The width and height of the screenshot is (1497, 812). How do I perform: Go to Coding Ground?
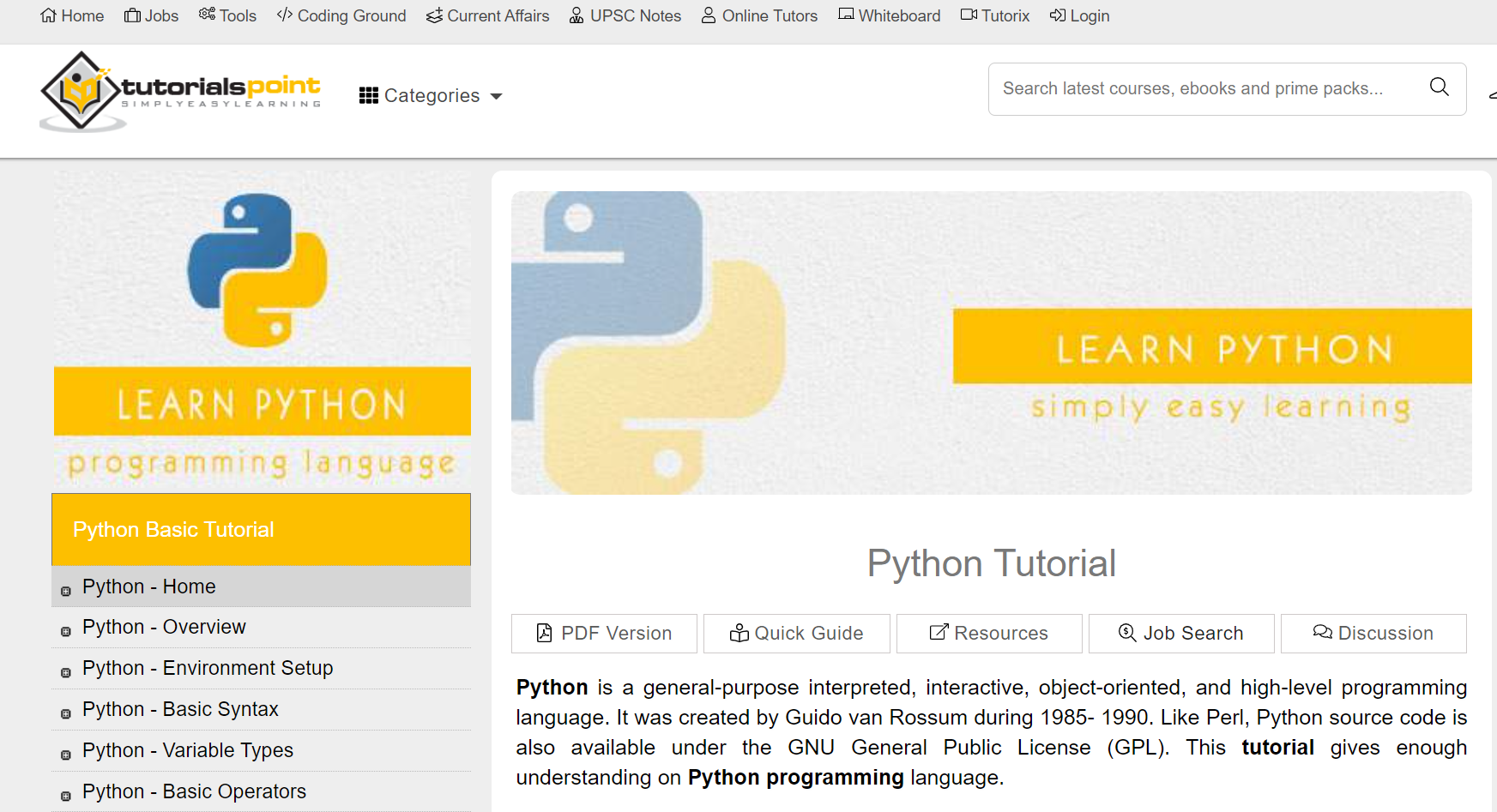pyautogui.click(x=341, y=15)
